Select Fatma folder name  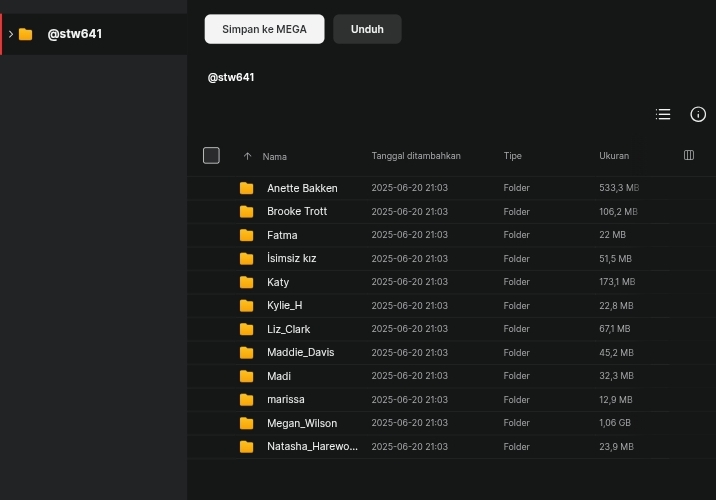pyautogui.click(x=282, y=235)
